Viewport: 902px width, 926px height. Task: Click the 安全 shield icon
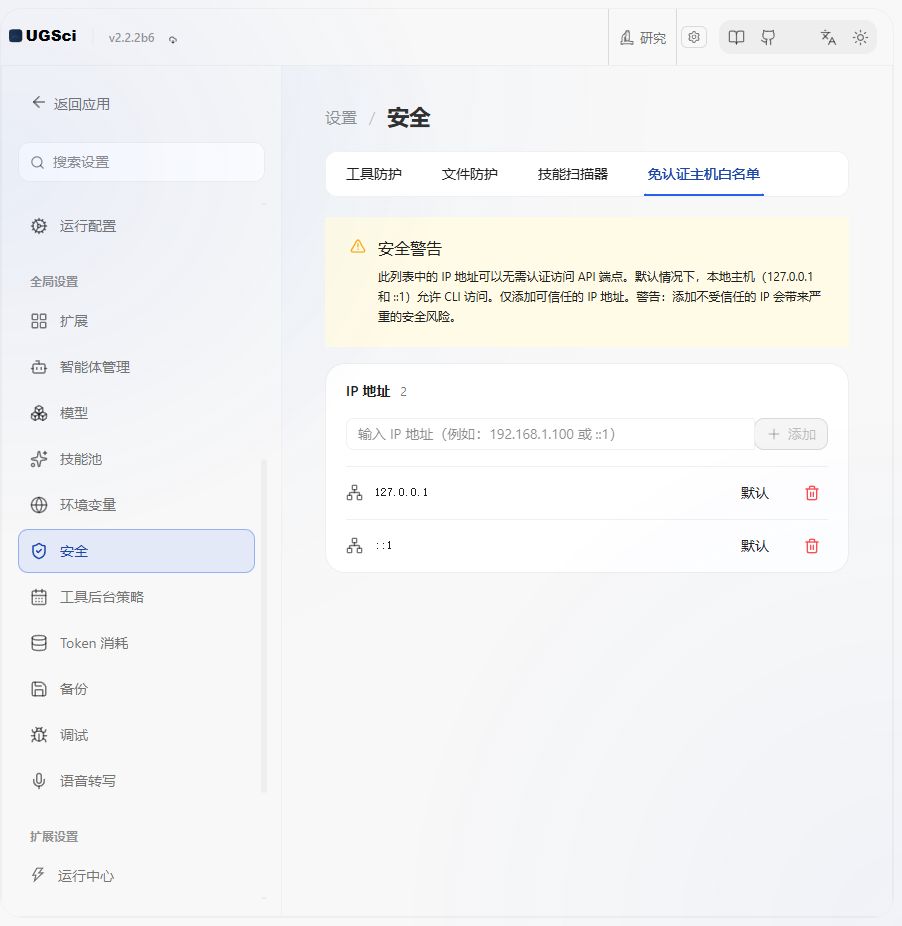39,551
